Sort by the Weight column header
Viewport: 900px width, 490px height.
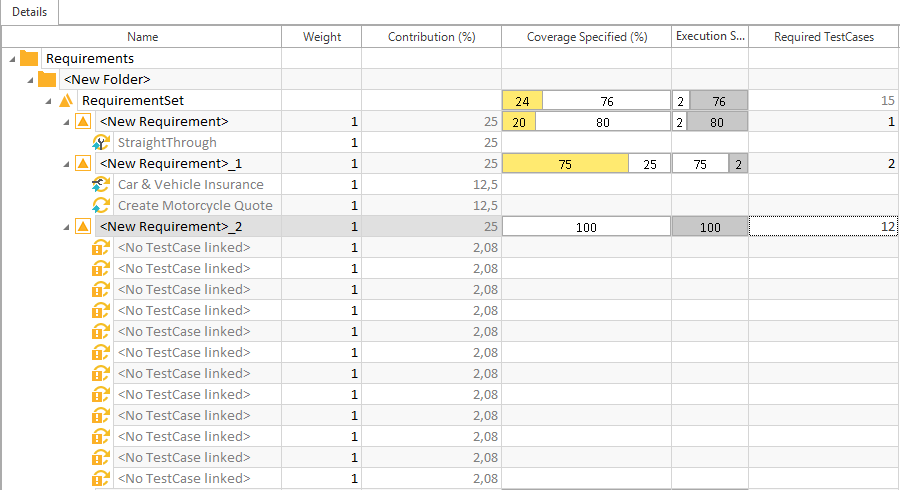[322, 37]
